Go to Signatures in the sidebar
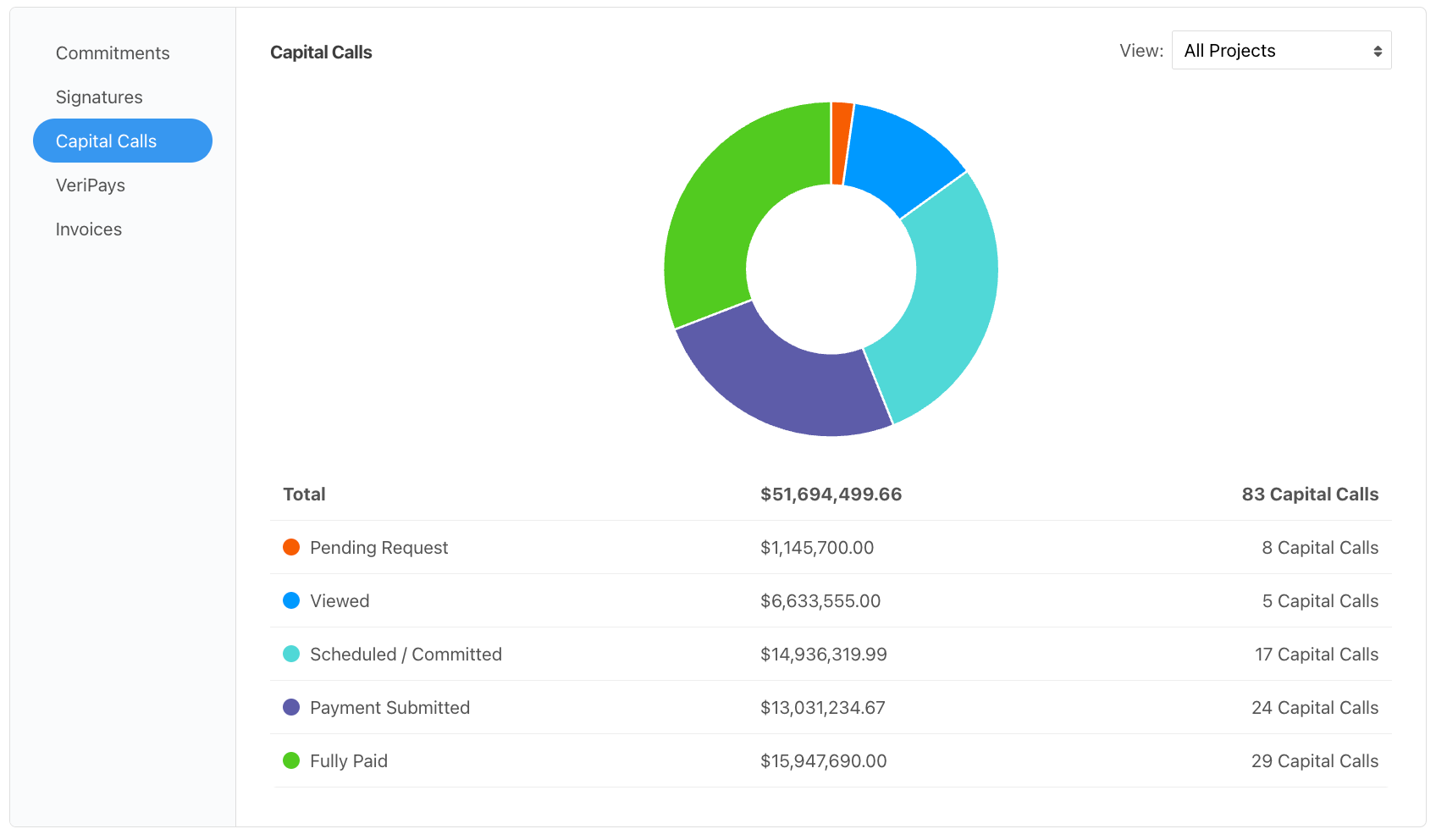The image size is (1436, 840). point(99,97)
